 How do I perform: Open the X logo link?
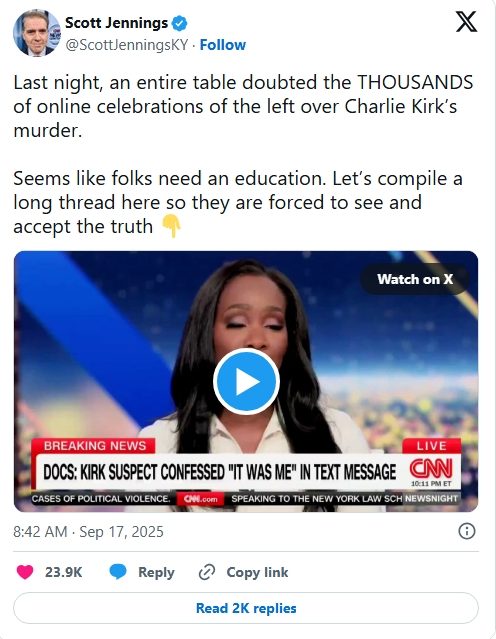pos(466,22)
